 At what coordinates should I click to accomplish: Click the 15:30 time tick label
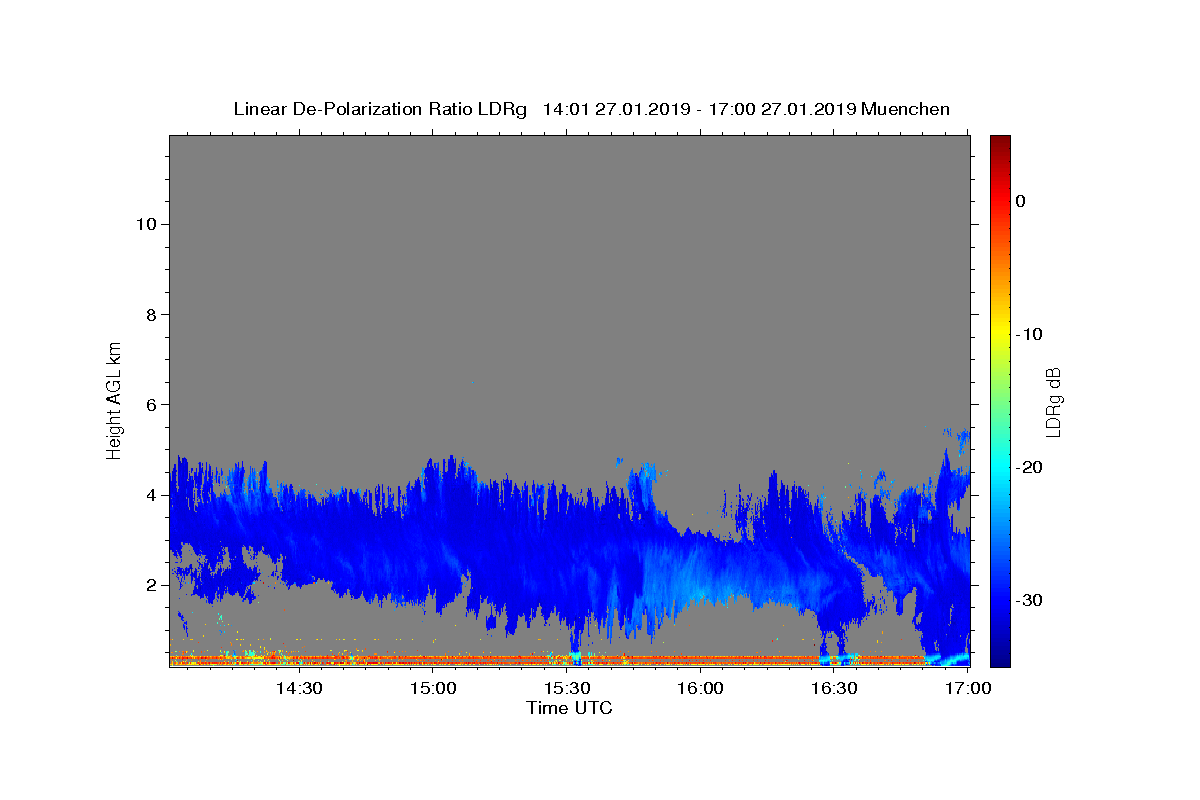pos(566,688)
